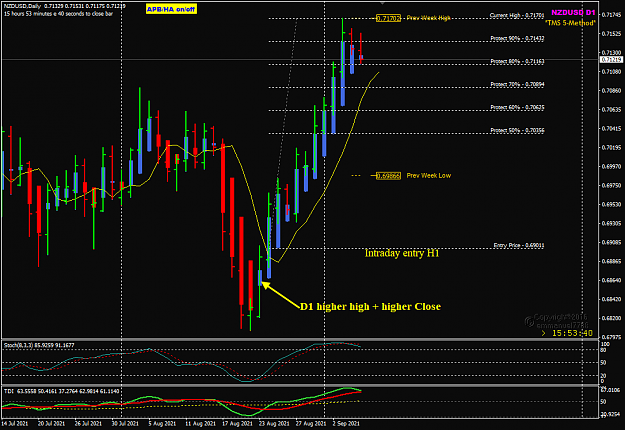
Task: Click the 0.71745 price axis label
Action: click(612, 15)
